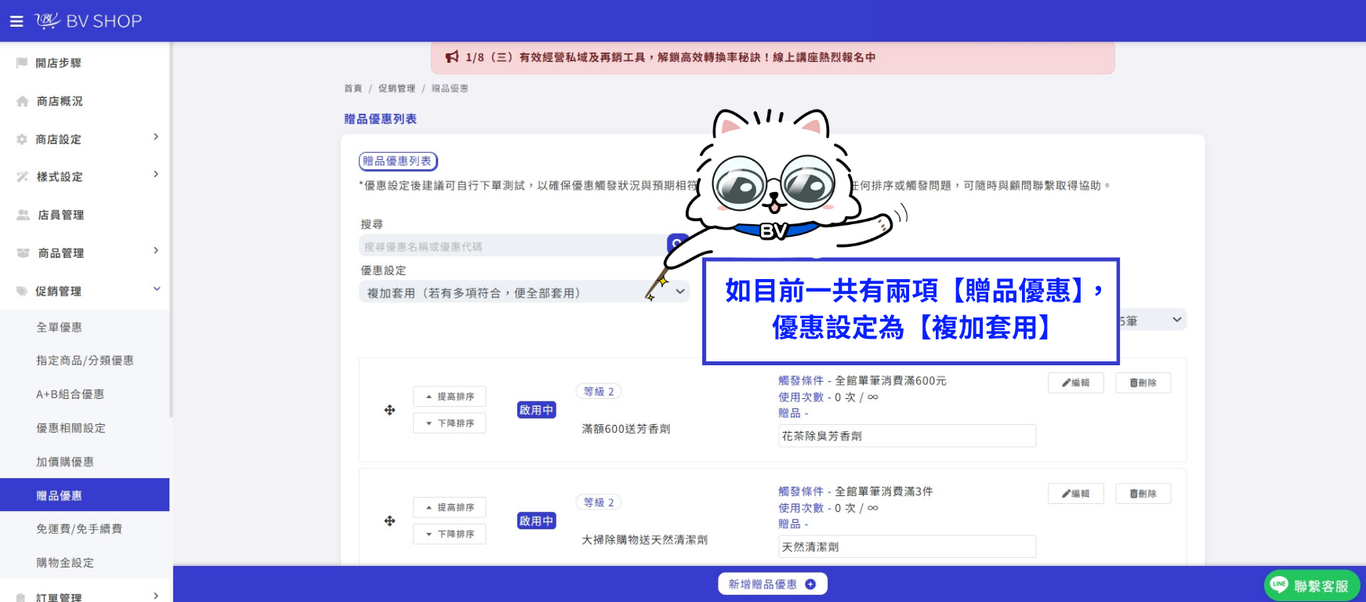Image resolution: width=1366 pixels, height=602 pixels.
Task: Go to 優惠相關設定 in the sidebar
Action: coord(71,428)
